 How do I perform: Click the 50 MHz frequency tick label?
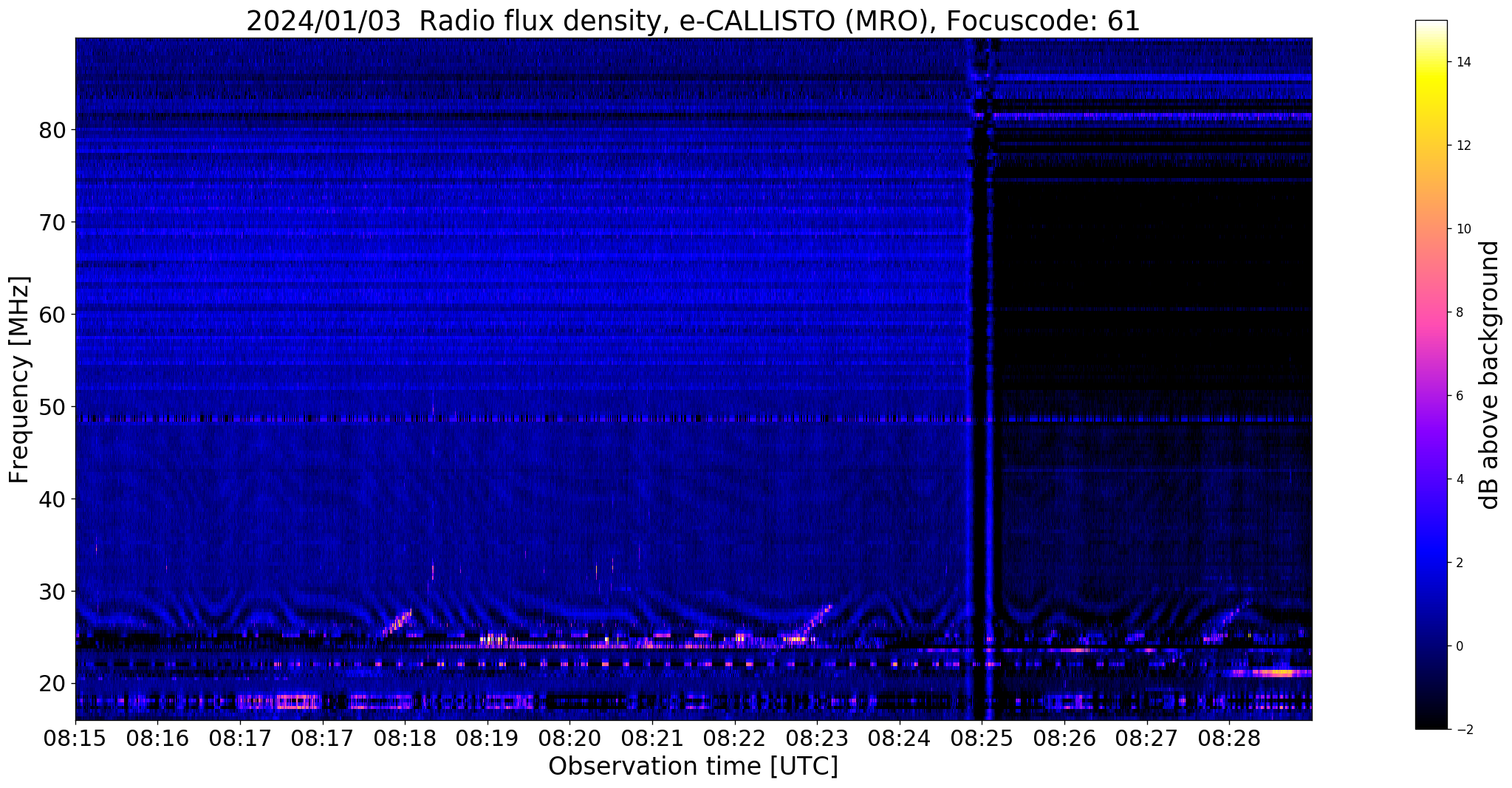pyautogui.click(x=53, y=407)
